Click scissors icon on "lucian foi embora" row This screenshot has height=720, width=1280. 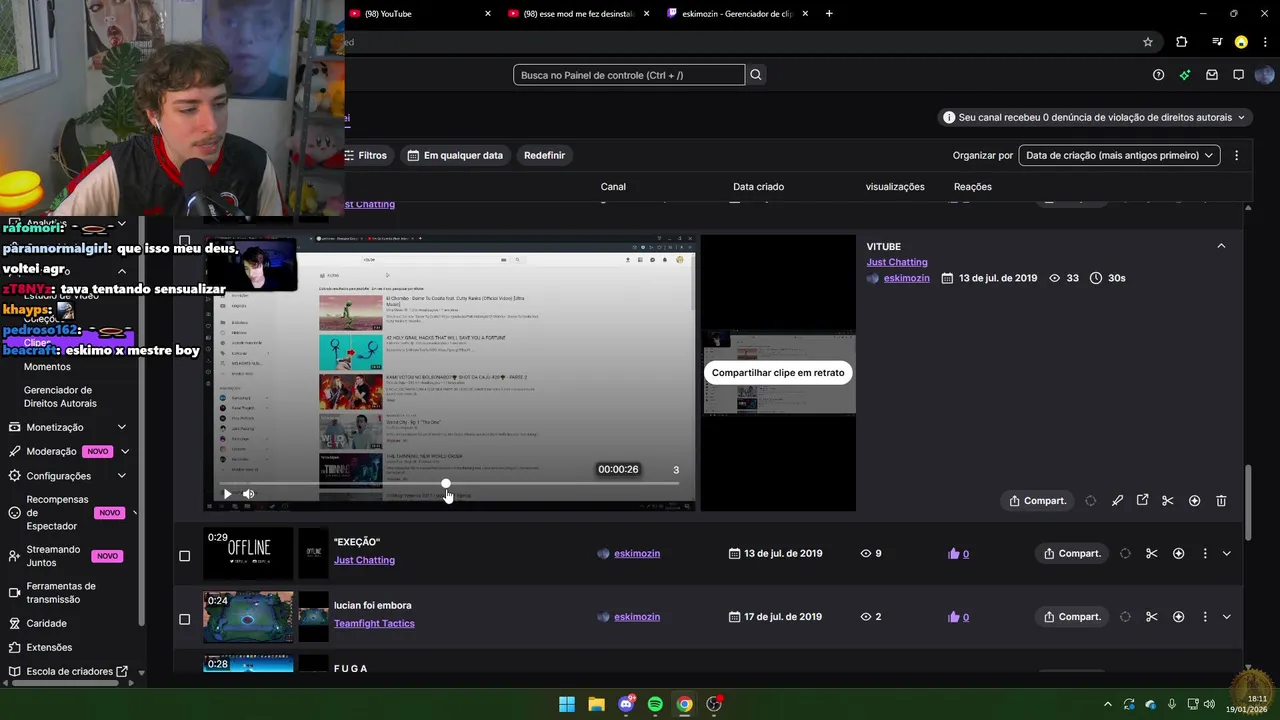pyautogui.click(x=1151, y=617)
